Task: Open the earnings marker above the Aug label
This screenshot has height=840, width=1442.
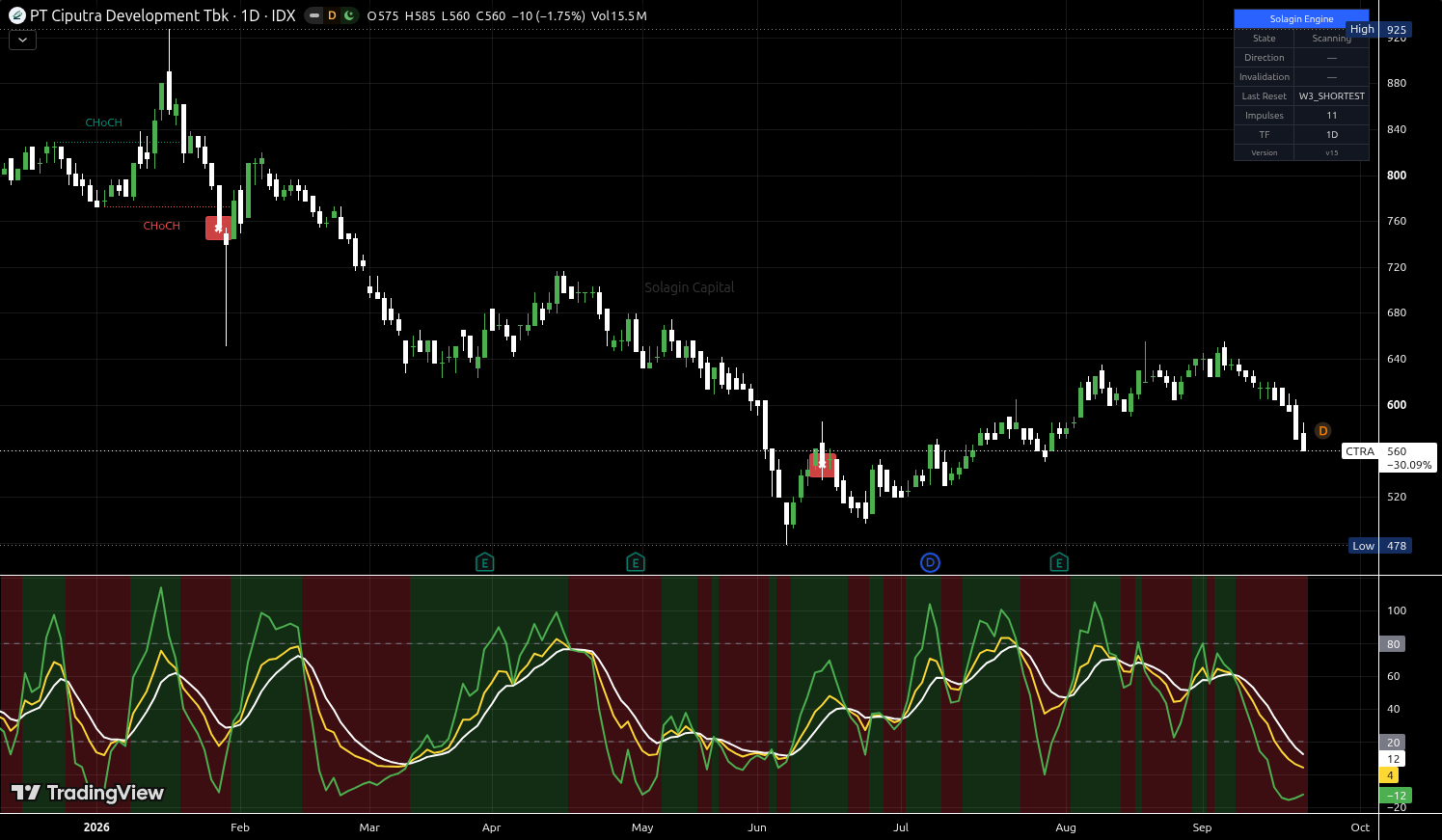Action: click(x=1059, y=562)
